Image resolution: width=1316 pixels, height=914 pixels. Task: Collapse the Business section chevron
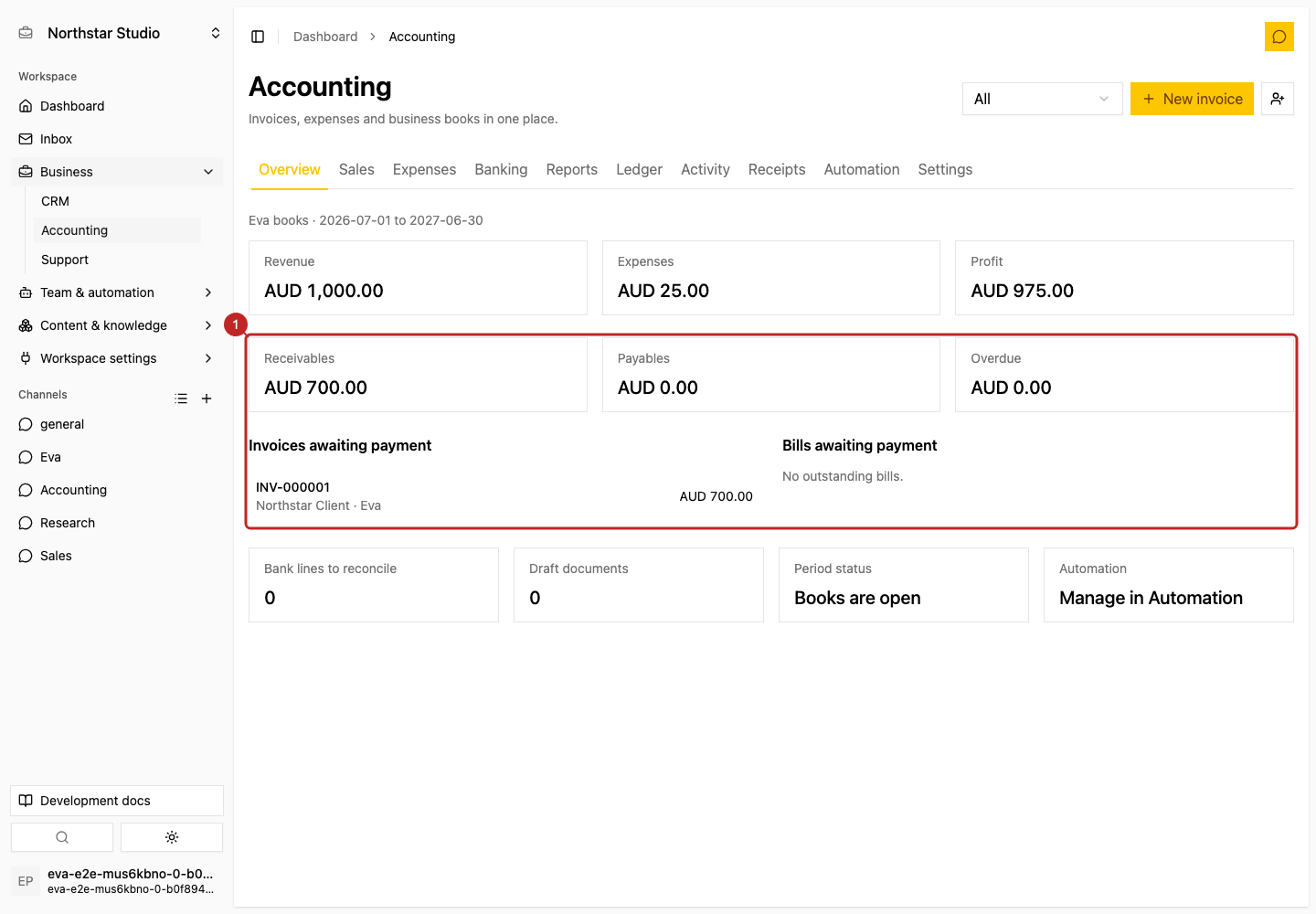pyautogui.click(x=208, y=172)
